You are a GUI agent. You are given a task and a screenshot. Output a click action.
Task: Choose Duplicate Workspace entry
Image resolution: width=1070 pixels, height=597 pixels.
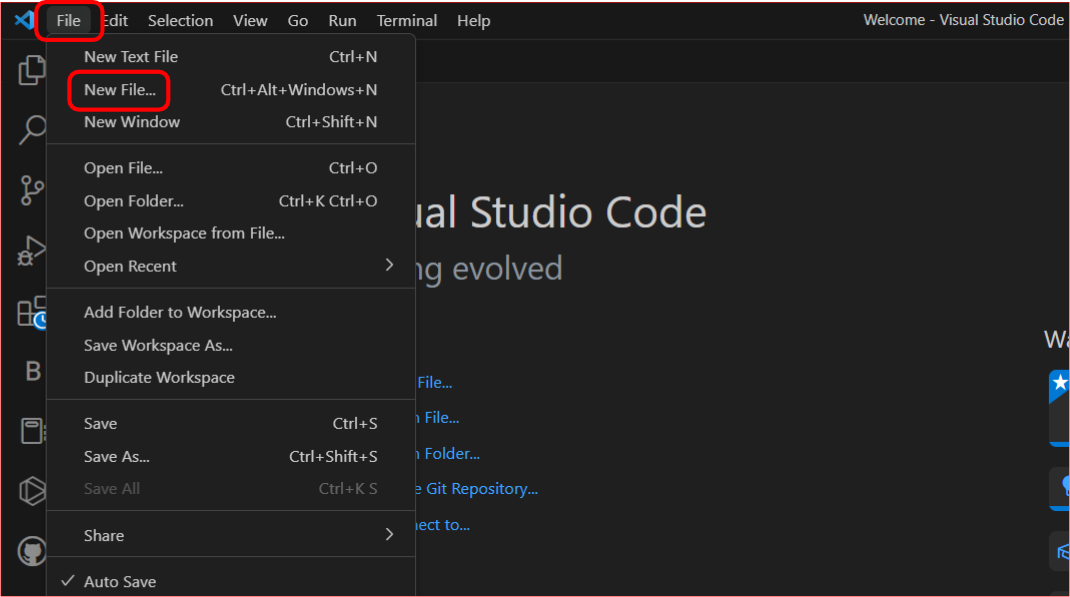231,377
